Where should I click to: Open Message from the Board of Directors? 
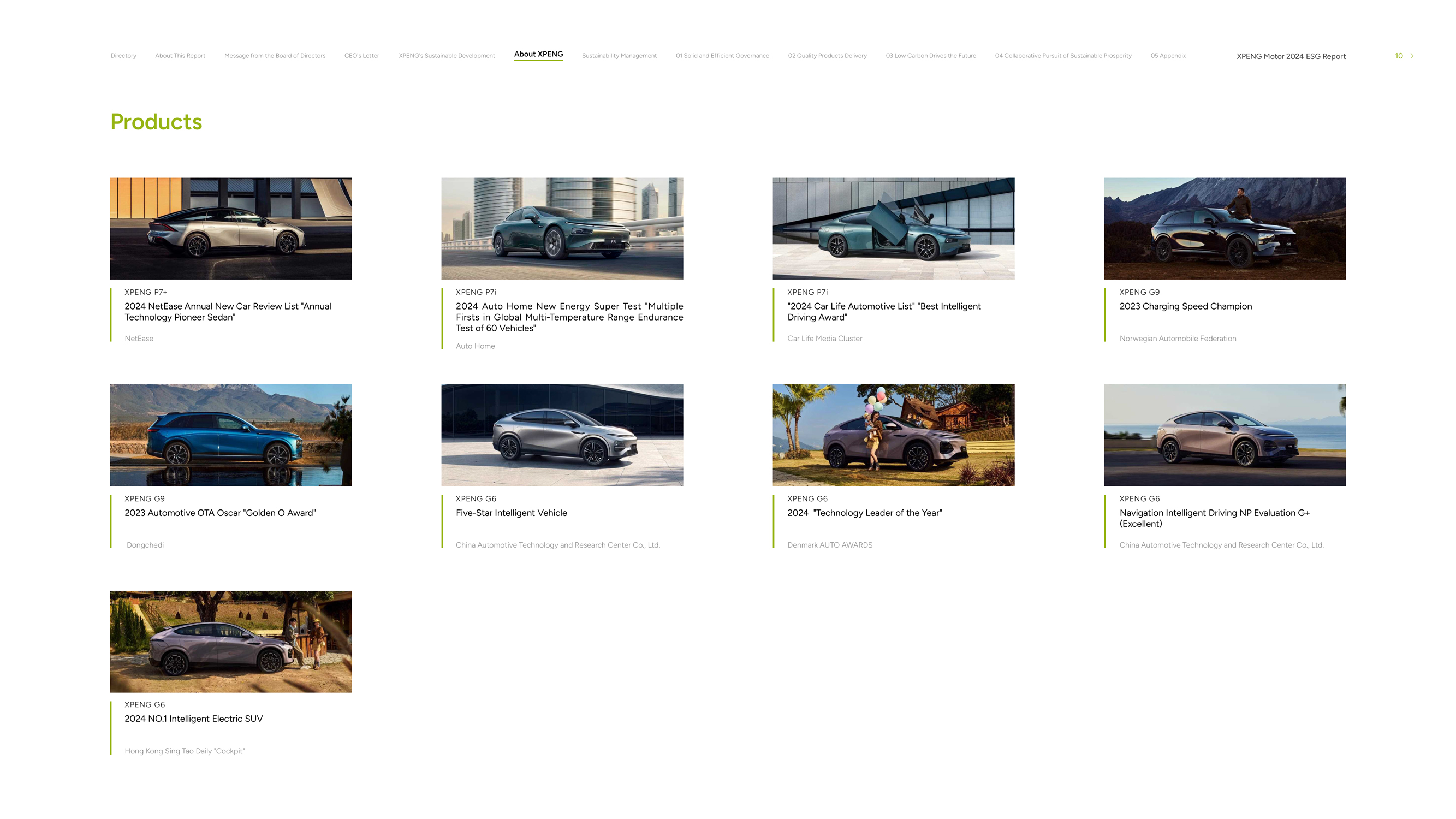point(275,55)
